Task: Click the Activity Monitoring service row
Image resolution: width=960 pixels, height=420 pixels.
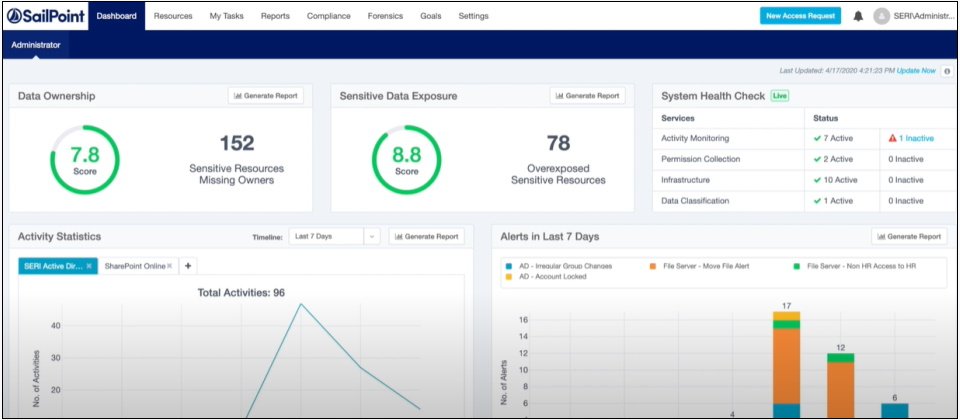Action: pyautogui.click(x=804, y=138)
